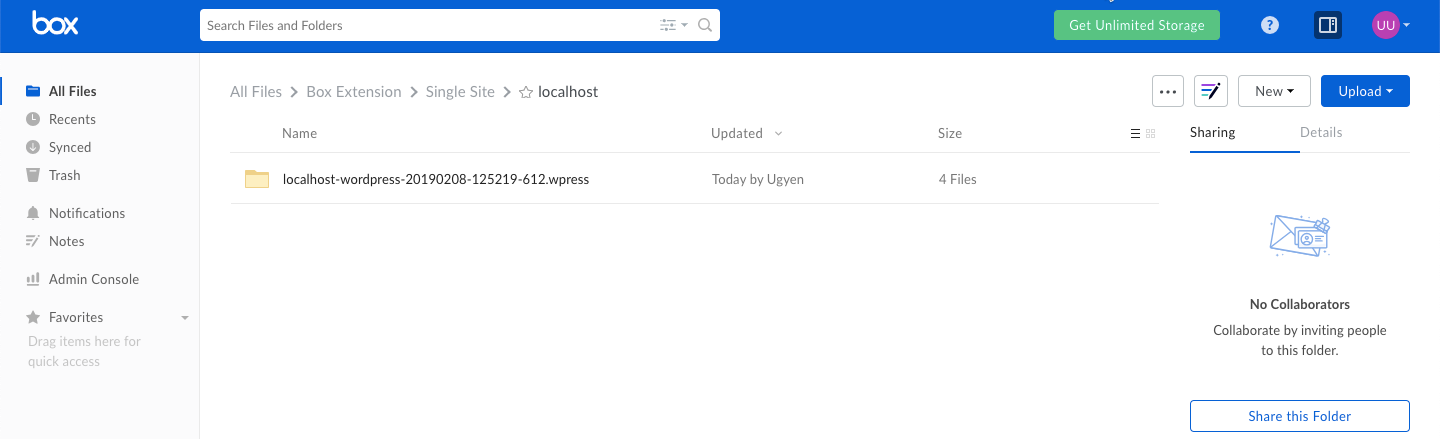Switch to grid view

[1150, 134]
